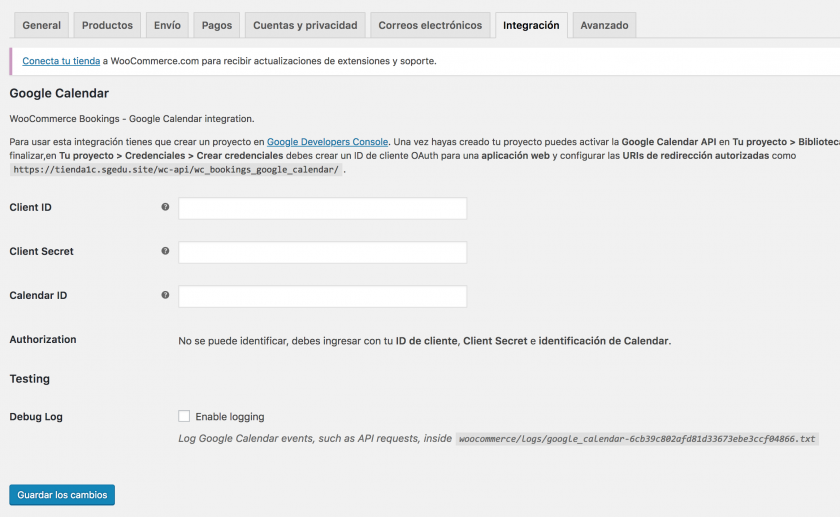Click the Testing section heading
Image resolution: width=840 pixels, height=517 pixels.
(x=29, y=379)
